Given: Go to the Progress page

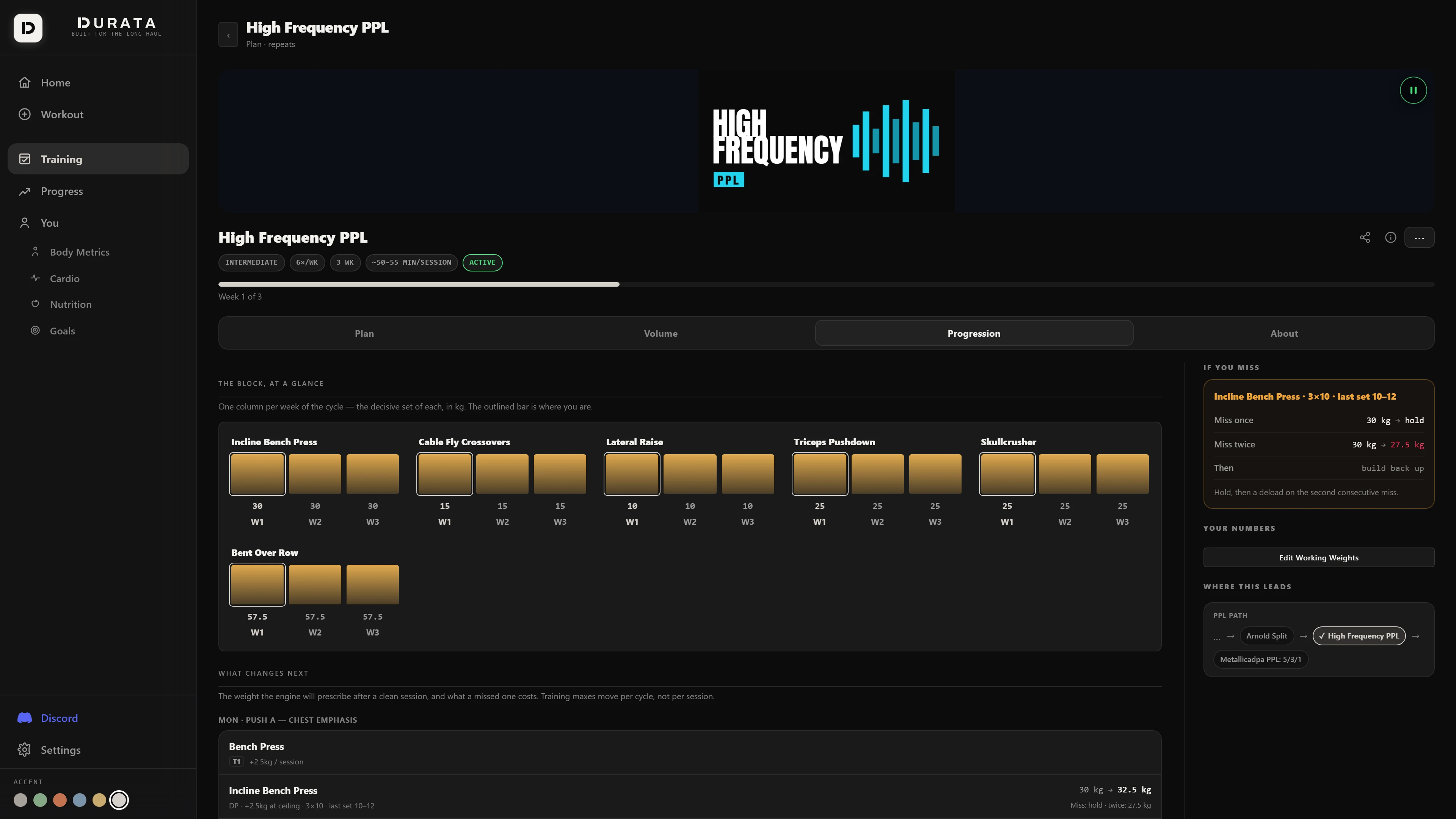Looking at the screenshot, I should (98, 191).
